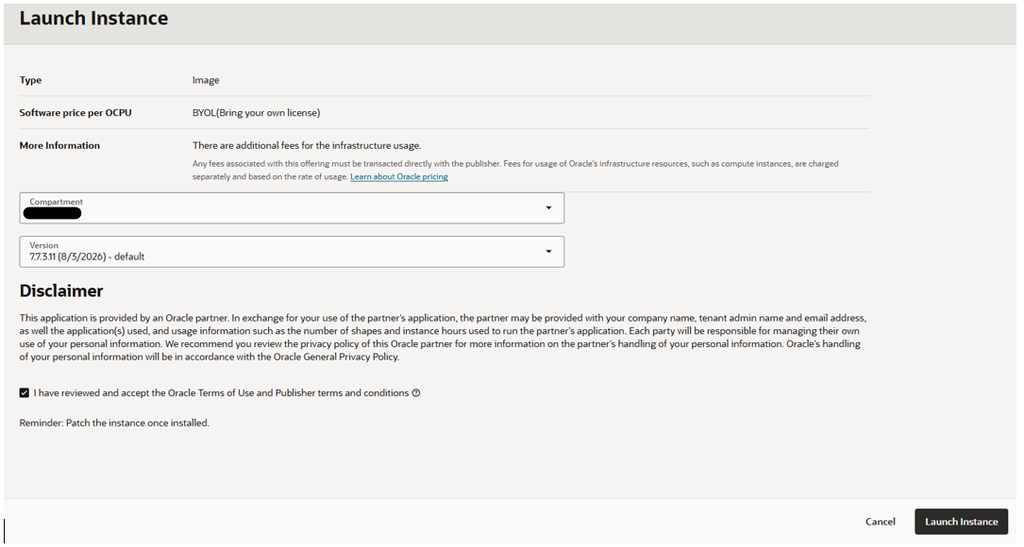Select the Software price per OCPU label
The width and height of the screenshot is (1024, 547).
click(x=75, y=112)
